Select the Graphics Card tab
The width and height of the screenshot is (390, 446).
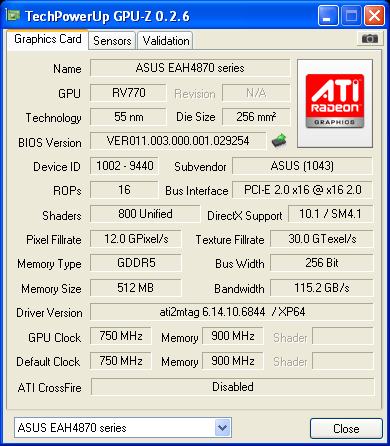point(48,39)
